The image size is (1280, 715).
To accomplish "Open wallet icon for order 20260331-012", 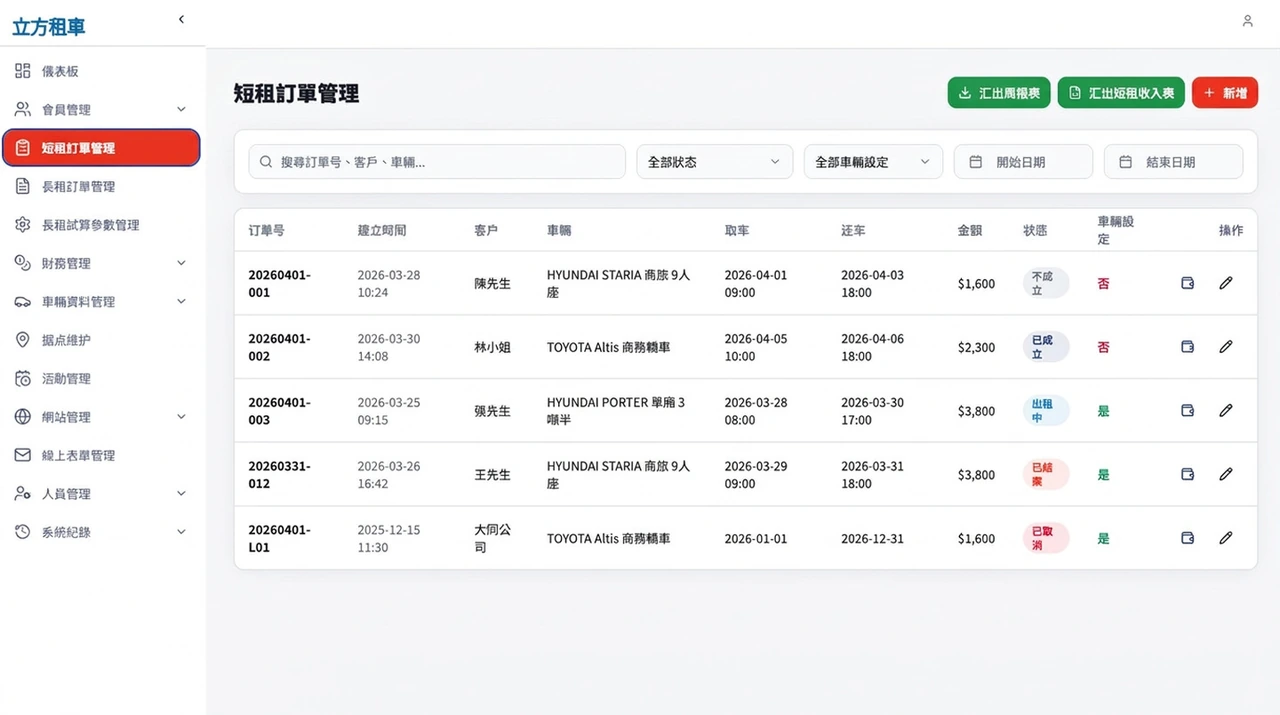I will tap(1188, 474).
